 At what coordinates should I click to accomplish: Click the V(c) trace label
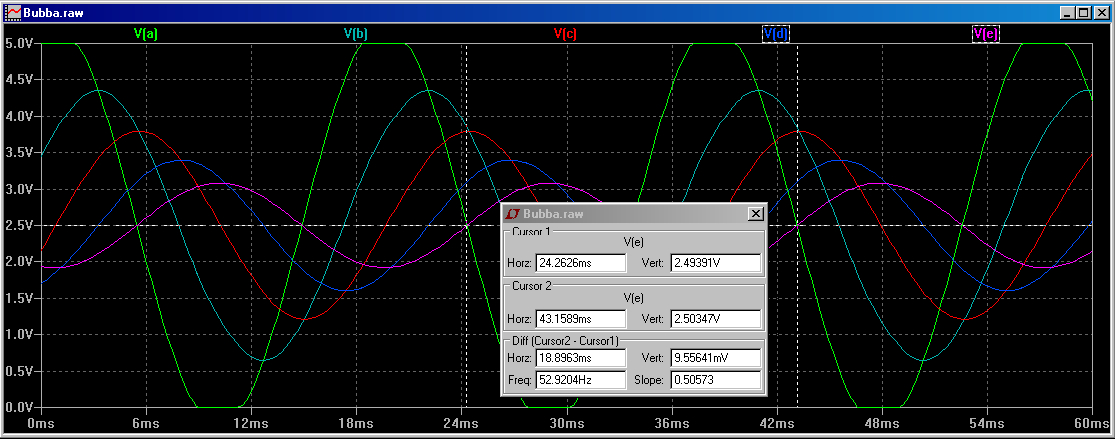coord(565,33)
